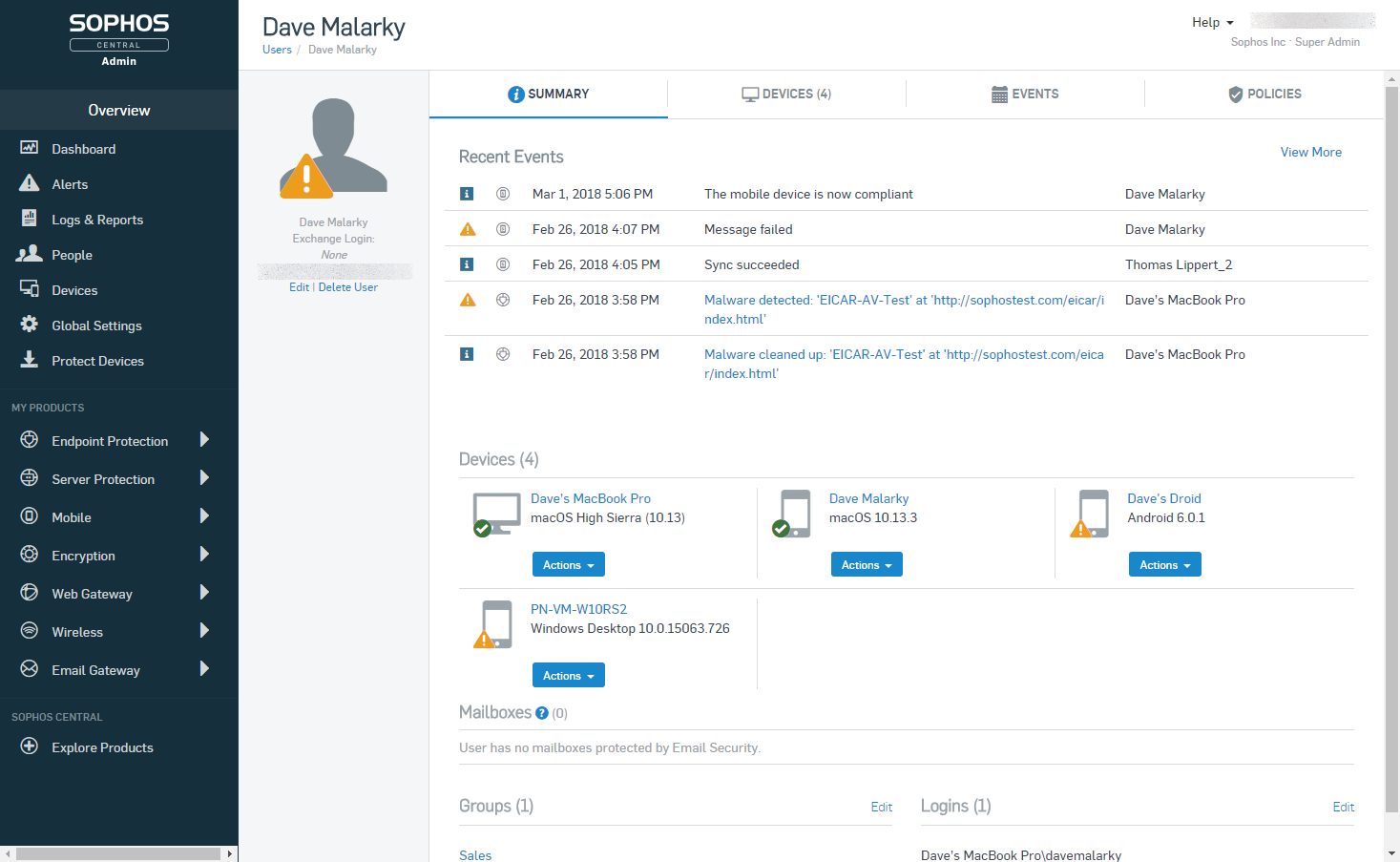Open Actions dropdown for Dave's Droid
This screenshot has height=862, width=1400.
(x=1165, y=565)
